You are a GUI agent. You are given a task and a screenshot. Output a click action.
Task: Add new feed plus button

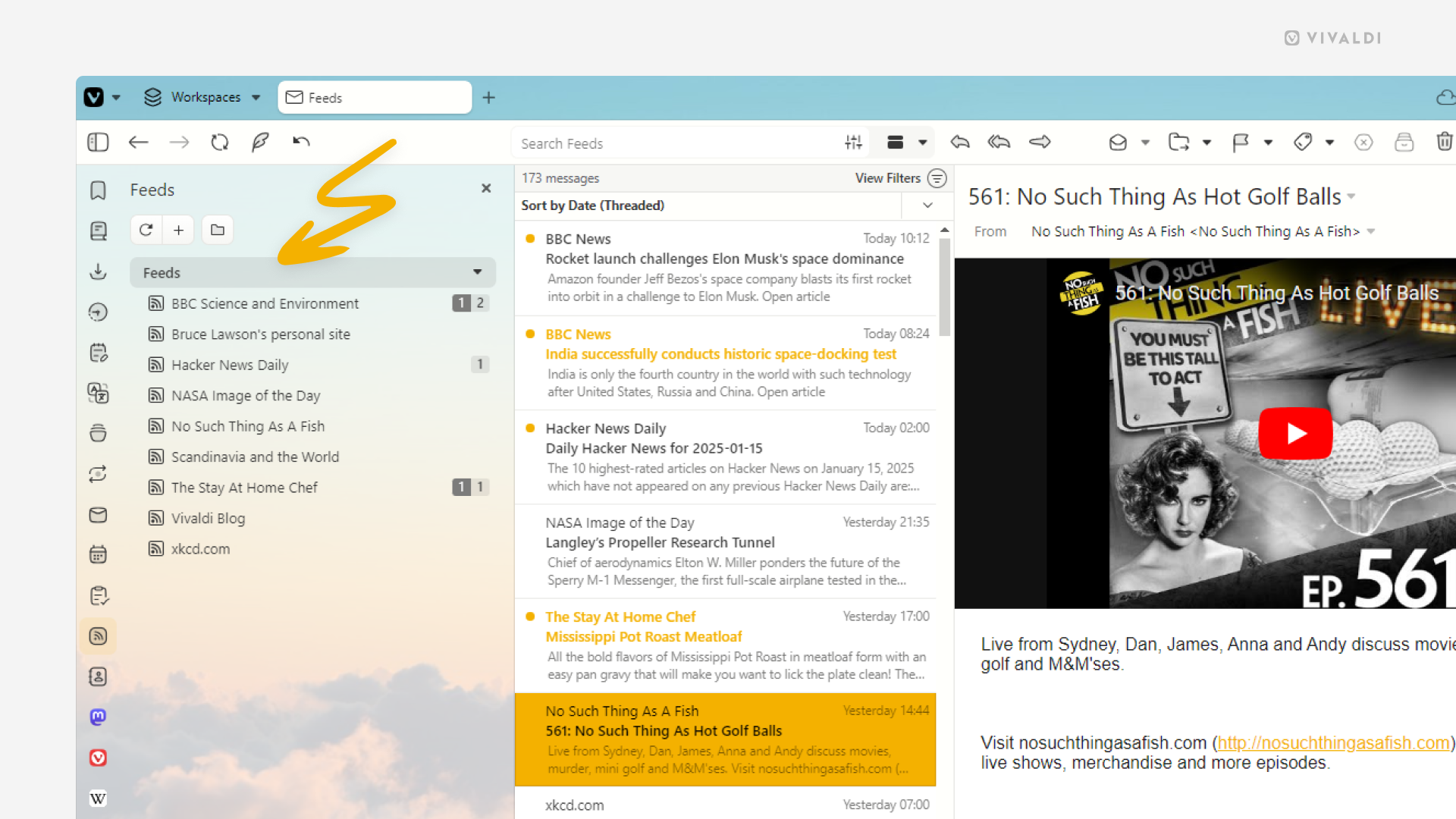click(178, 230)
